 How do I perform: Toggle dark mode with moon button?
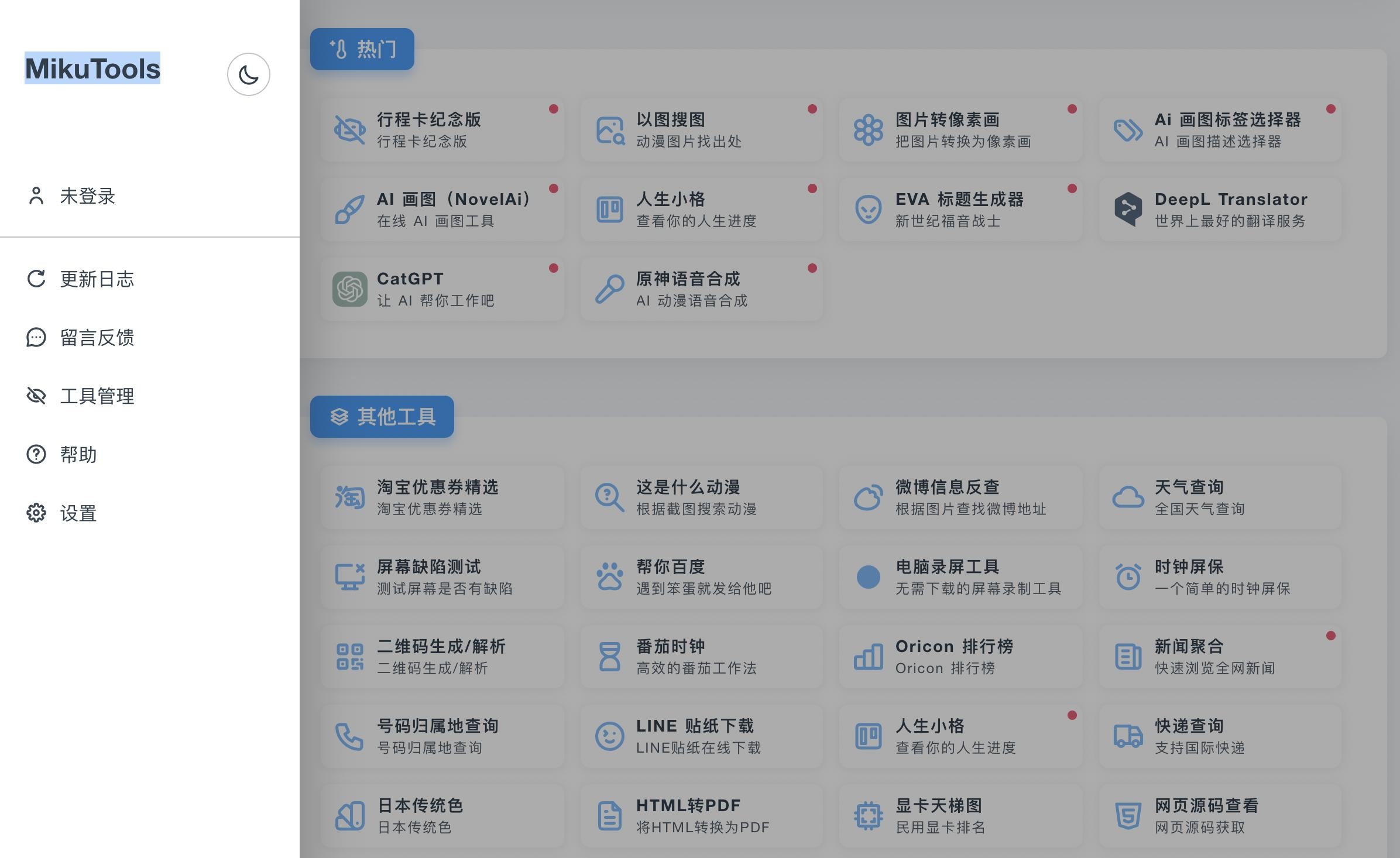(x=248, y=74)
